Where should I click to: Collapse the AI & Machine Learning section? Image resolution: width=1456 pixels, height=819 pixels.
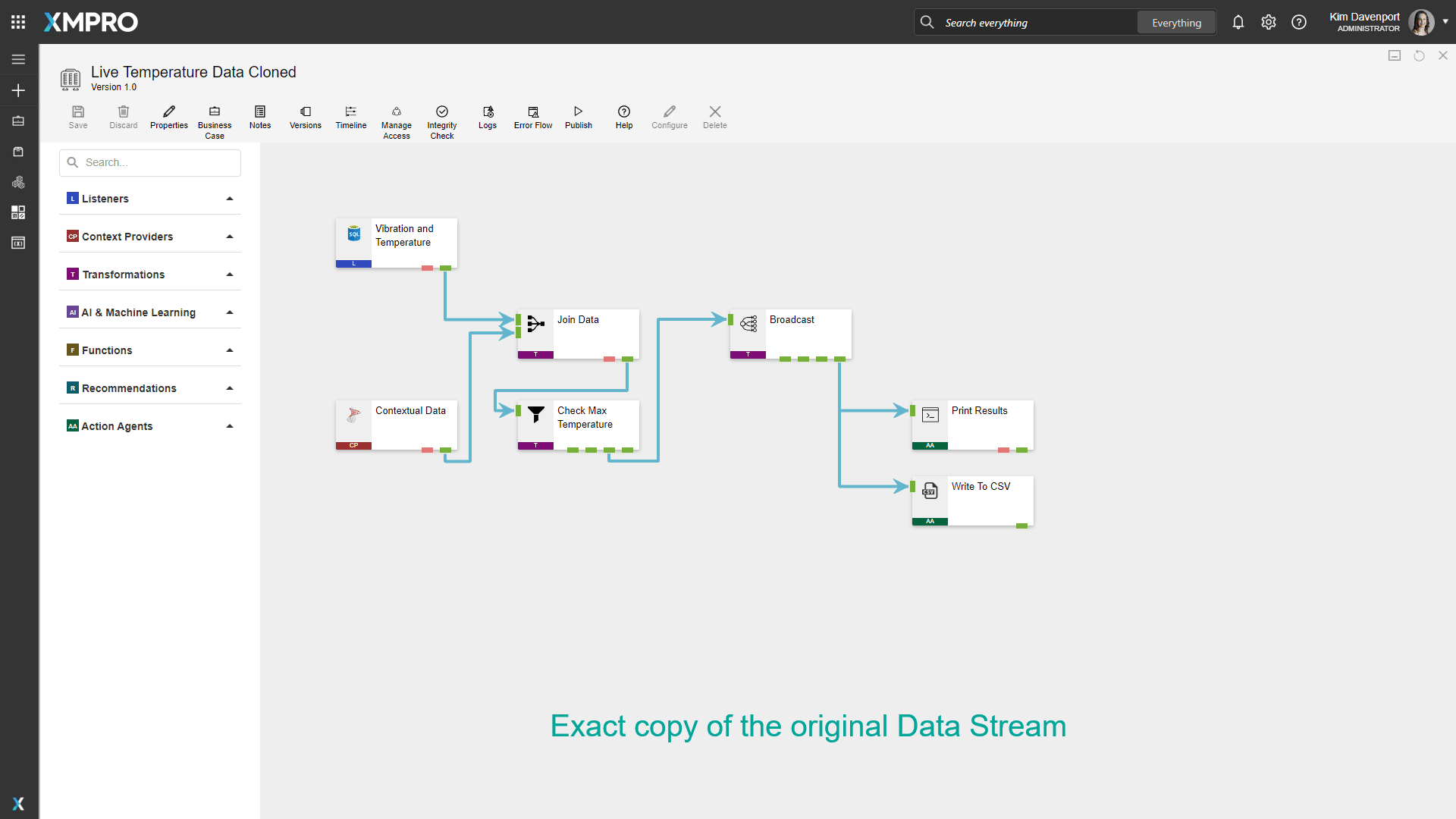(229, 312)
